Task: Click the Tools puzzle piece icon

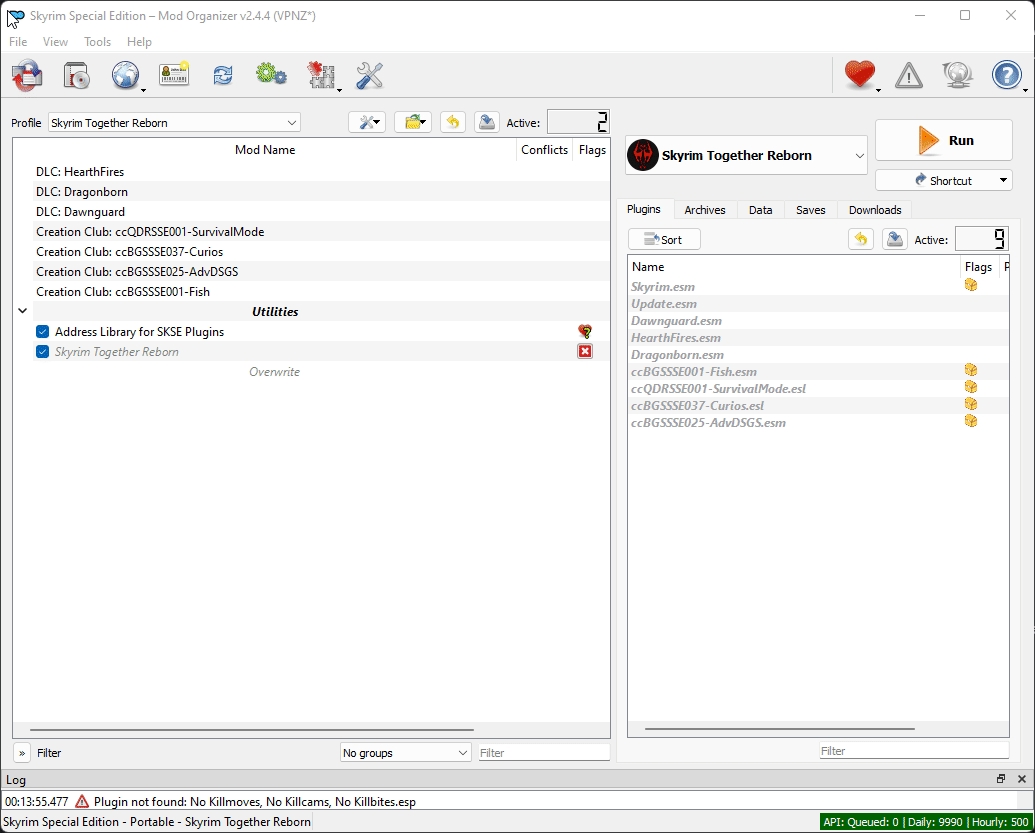Action: (320, 76)
